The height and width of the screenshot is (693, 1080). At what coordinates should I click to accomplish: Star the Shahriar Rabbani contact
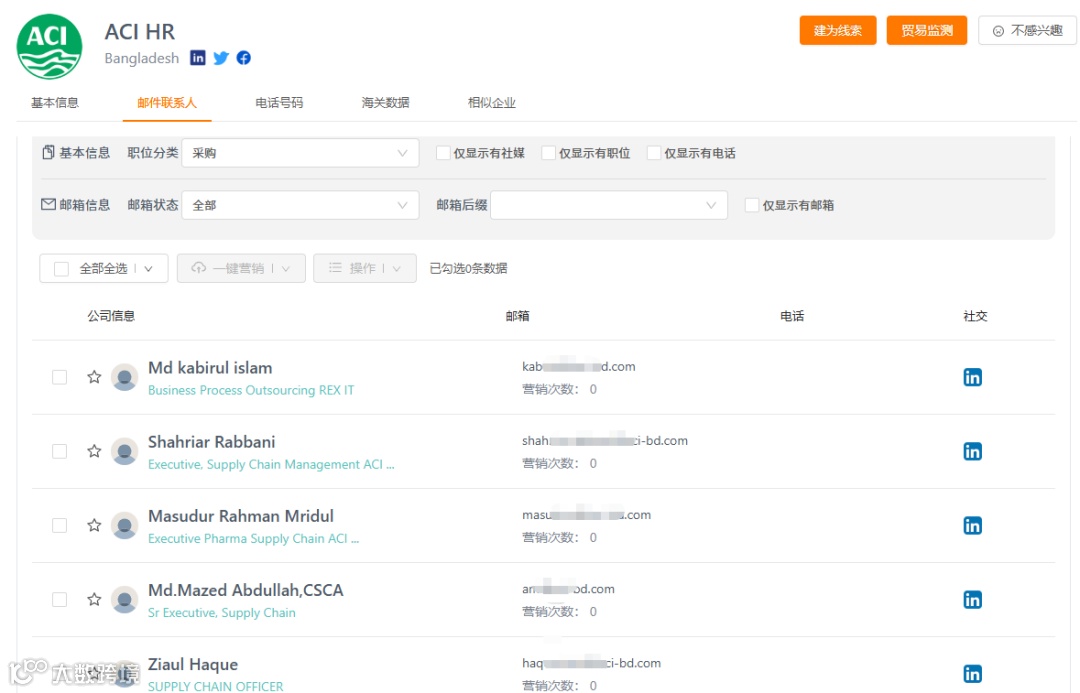tap(94, 451)
